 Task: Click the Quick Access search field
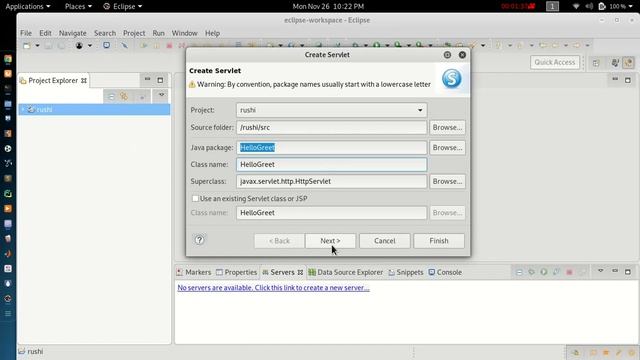click(x=555, y=62)
